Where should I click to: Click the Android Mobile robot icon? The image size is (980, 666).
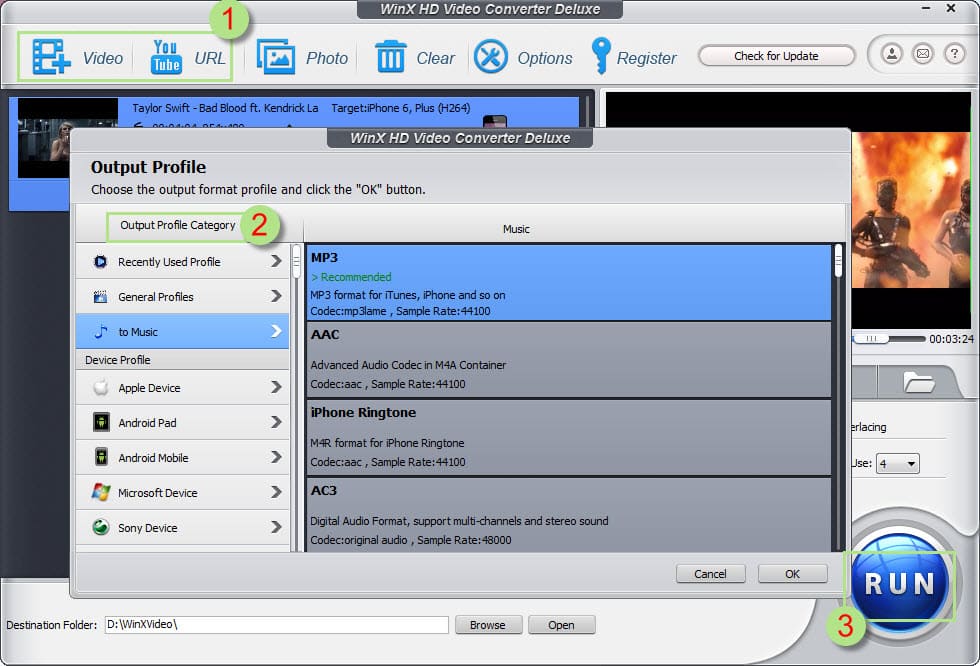tap(101, 457)
